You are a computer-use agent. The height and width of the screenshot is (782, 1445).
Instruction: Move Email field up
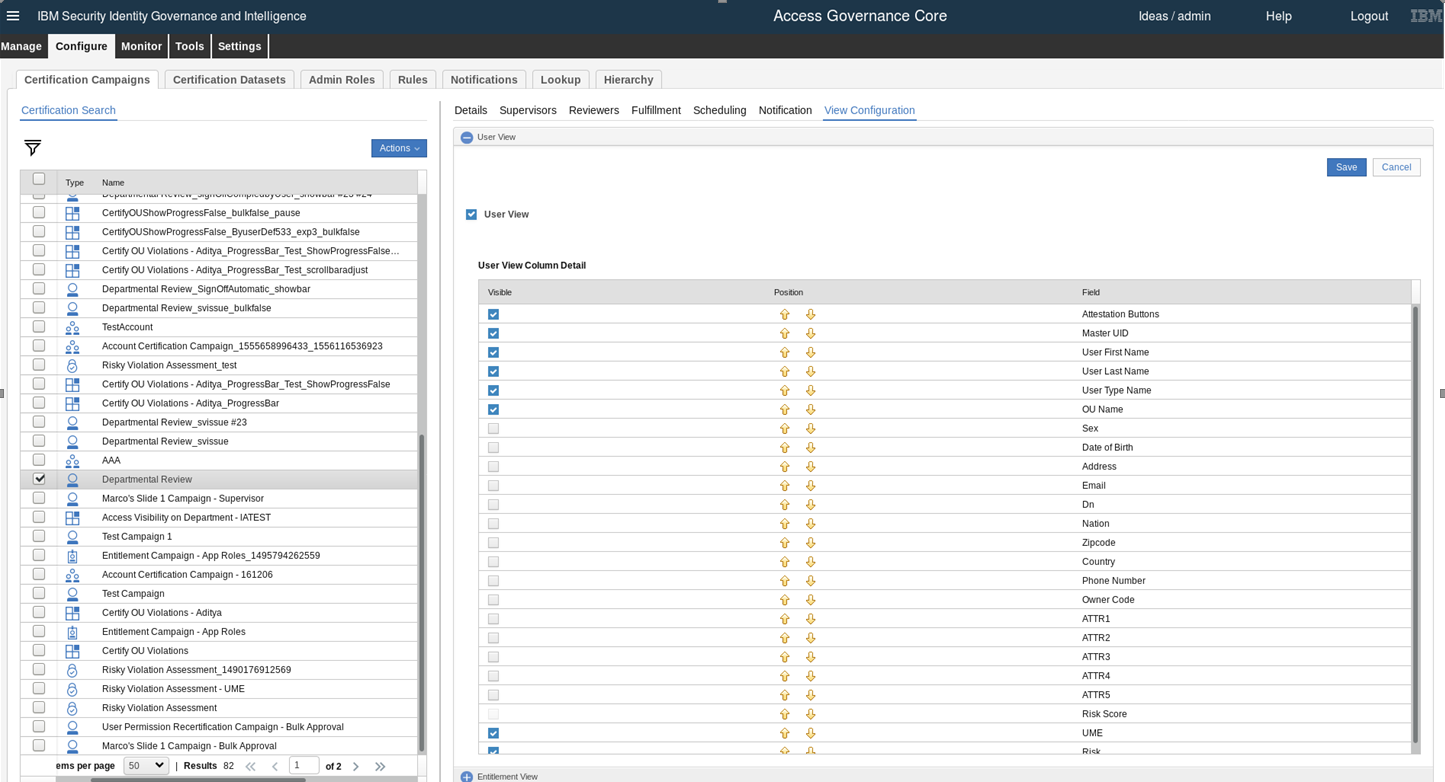tap(785, 485)
